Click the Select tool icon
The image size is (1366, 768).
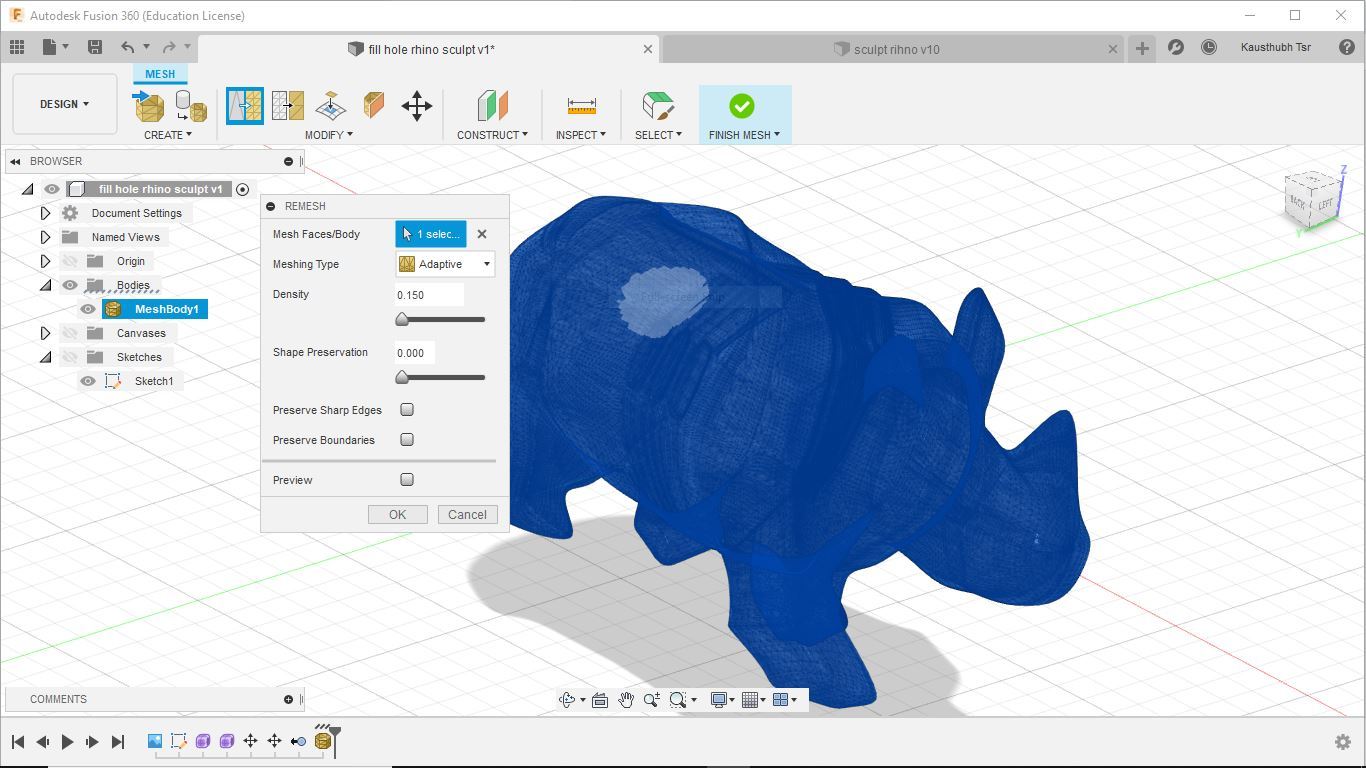point(658,105)
